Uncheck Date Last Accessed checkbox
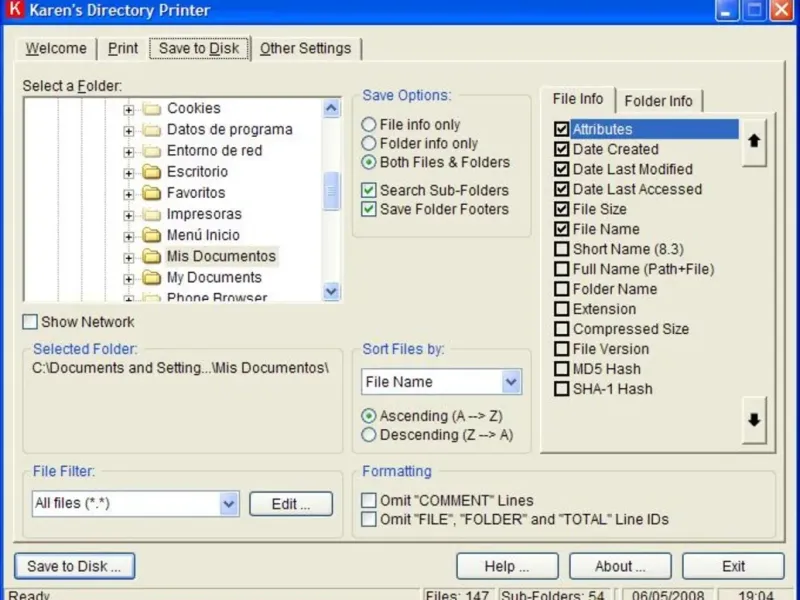The height and width of the screenshot is (600, 800). point(561,189)
